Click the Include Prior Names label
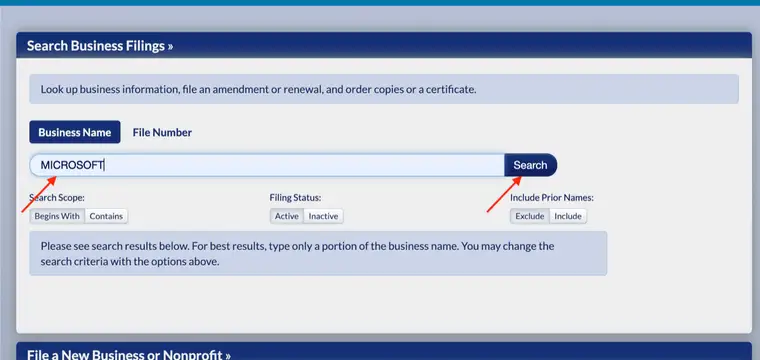Screen dimensions: 760x360 [552, 198]
